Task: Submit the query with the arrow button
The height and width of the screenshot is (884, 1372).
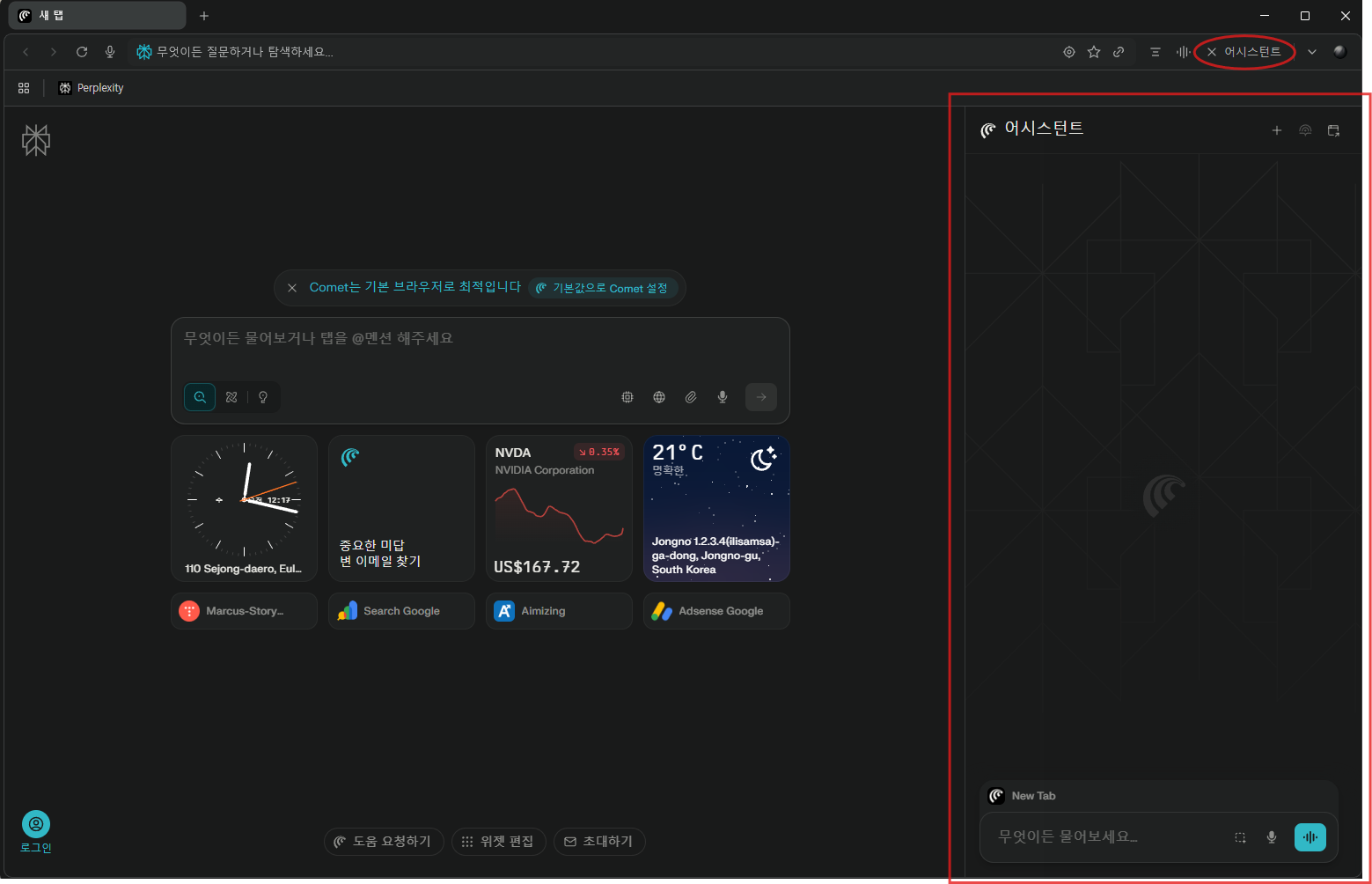Action: tap(761, 397)
